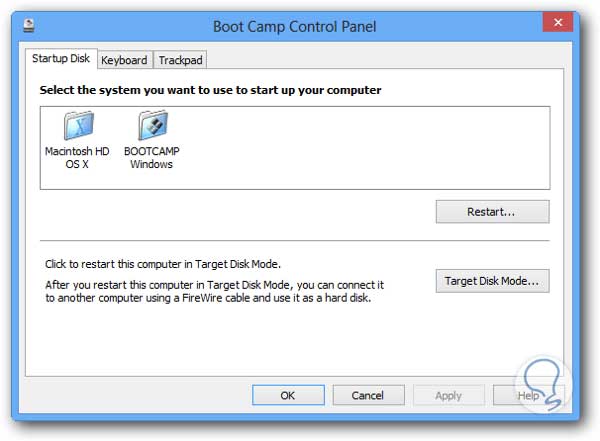Click the FireWire cable description paragraph
This screenshot has width=600, height=441.
coord(213,292)
